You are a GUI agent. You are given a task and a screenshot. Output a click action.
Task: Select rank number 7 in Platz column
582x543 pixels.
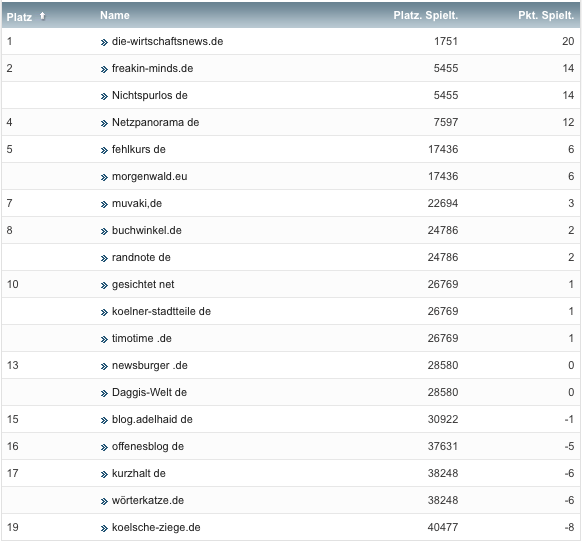(10, 203)
